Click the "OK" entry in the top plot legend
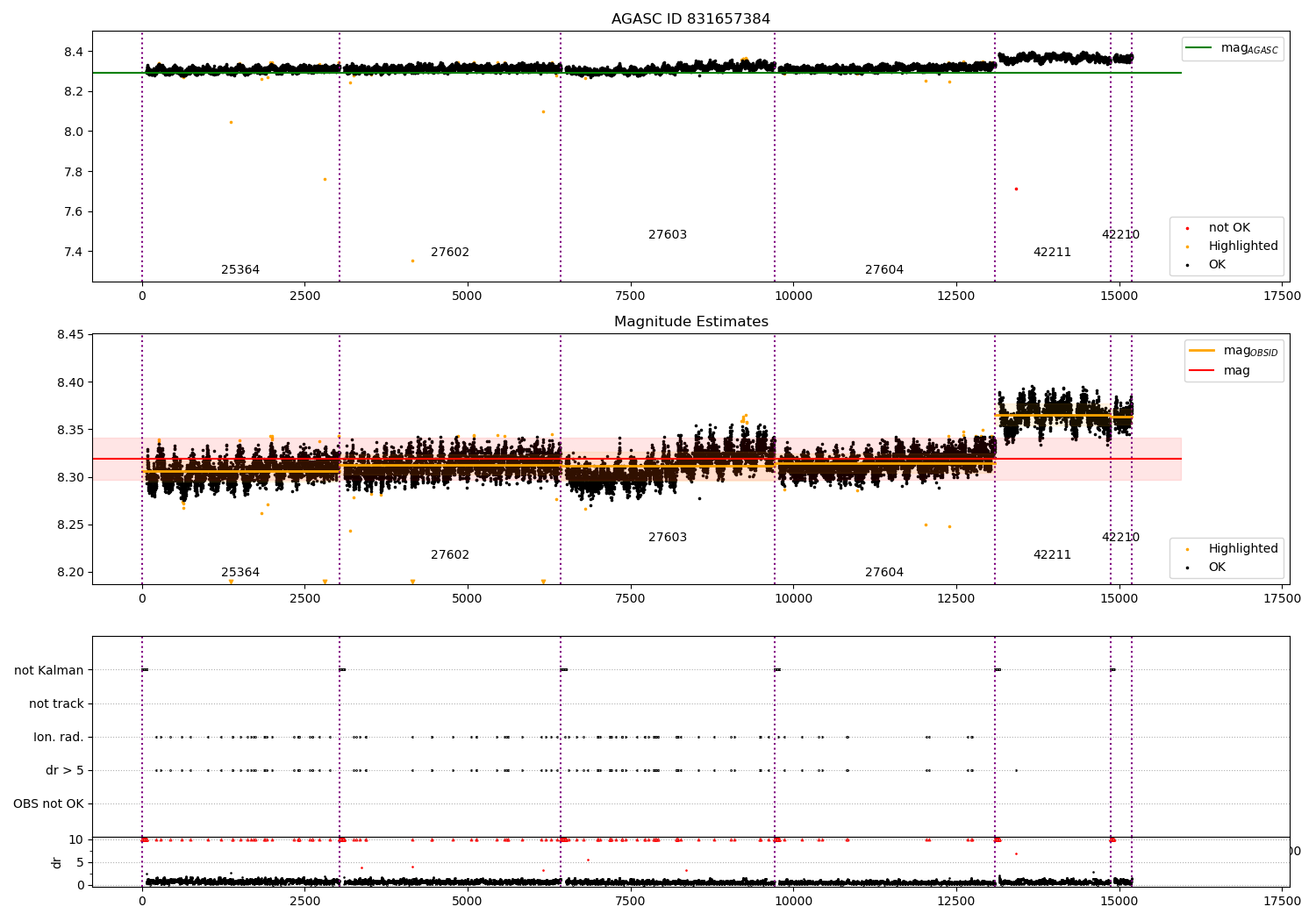The image size is (1316, 921). pos(1206,265)
